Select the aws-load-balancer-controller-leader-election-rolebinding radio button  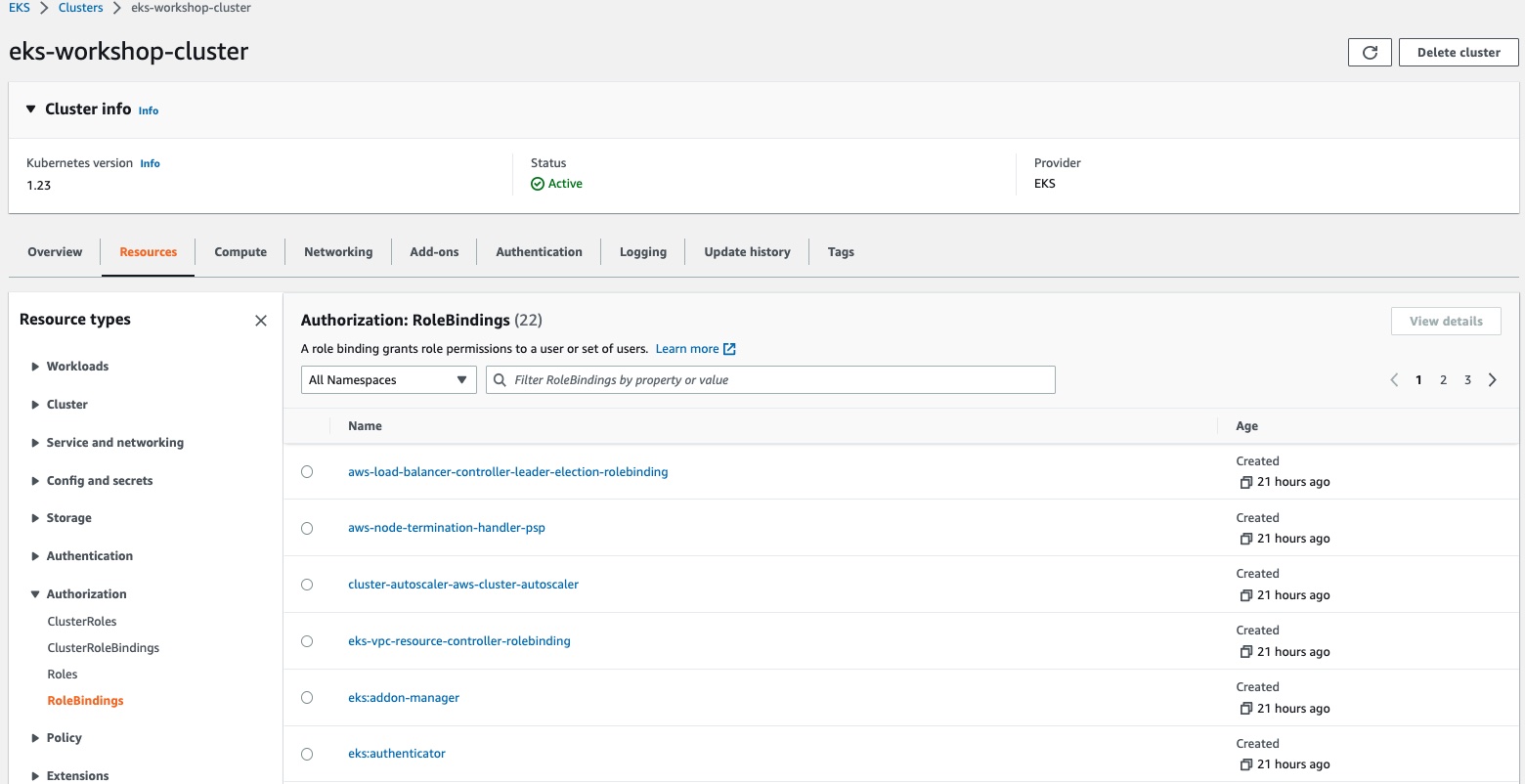click(307, 472)
